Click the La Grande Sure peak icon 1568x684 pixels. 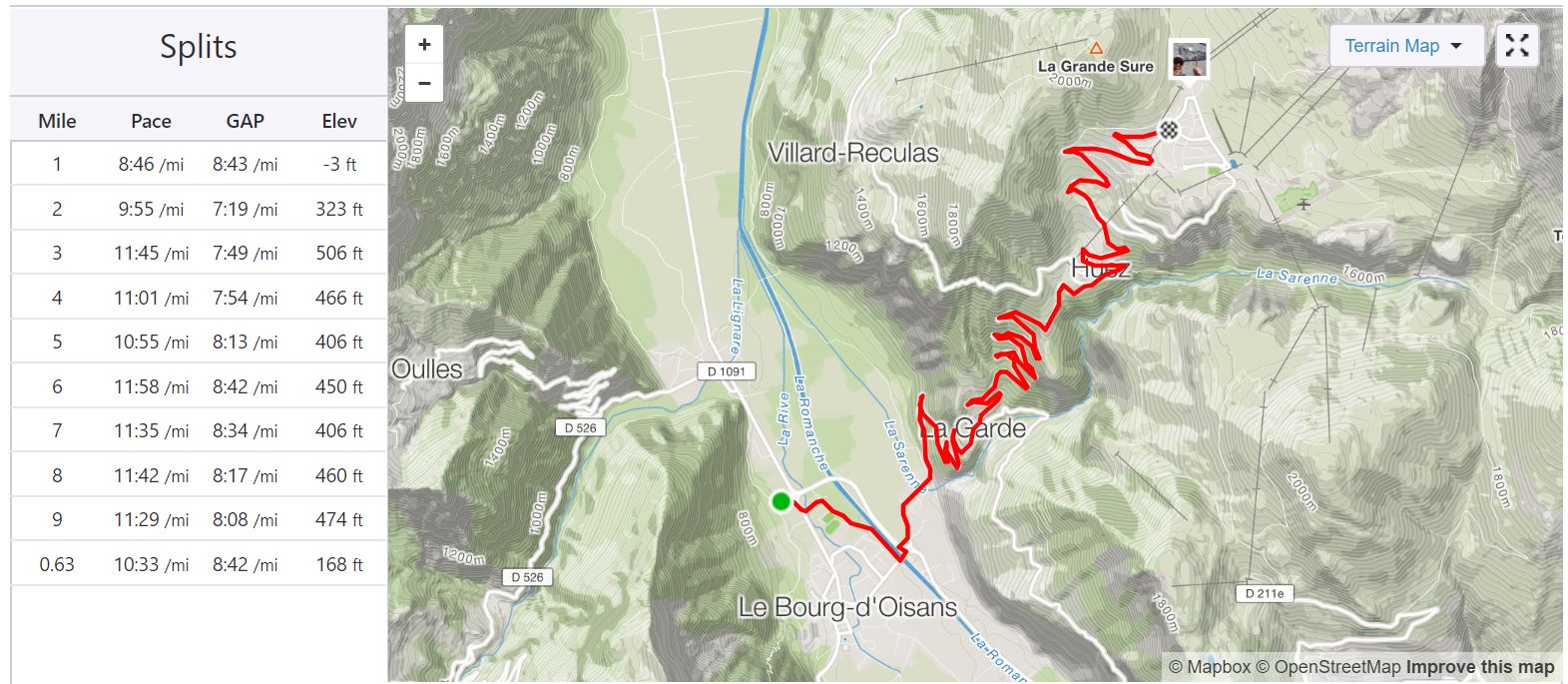(x=1096, y=48)
